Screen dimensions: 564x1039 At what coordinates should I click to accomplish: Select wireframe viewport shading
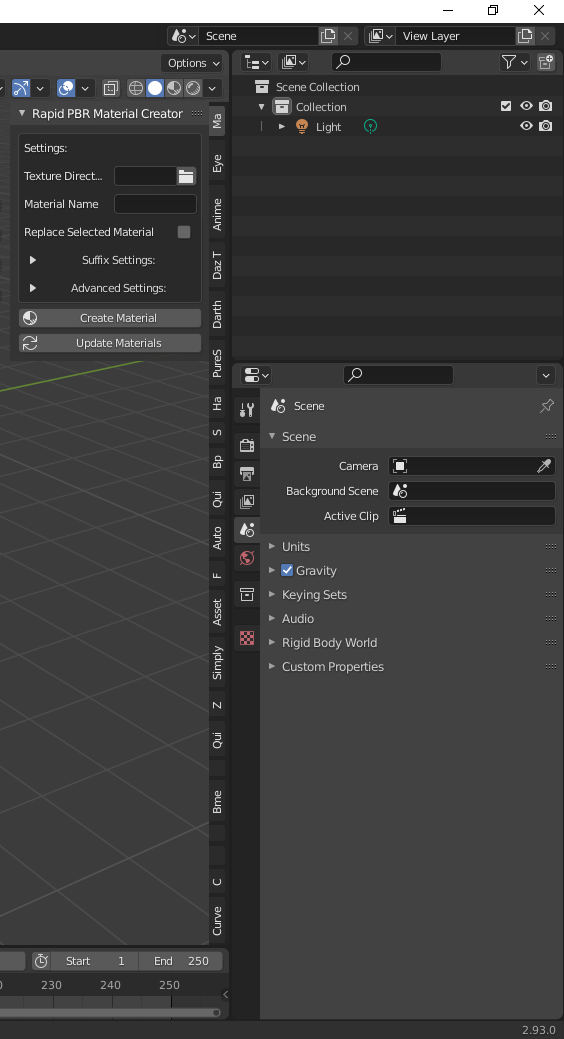(136, 87)
